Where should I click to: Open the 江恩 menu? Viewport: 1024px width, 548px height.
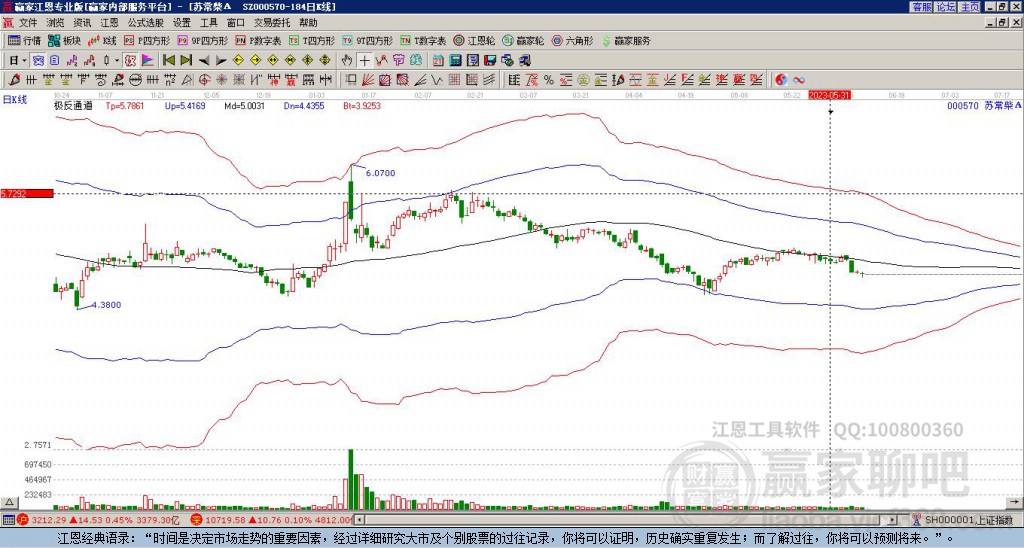point(109,23)
